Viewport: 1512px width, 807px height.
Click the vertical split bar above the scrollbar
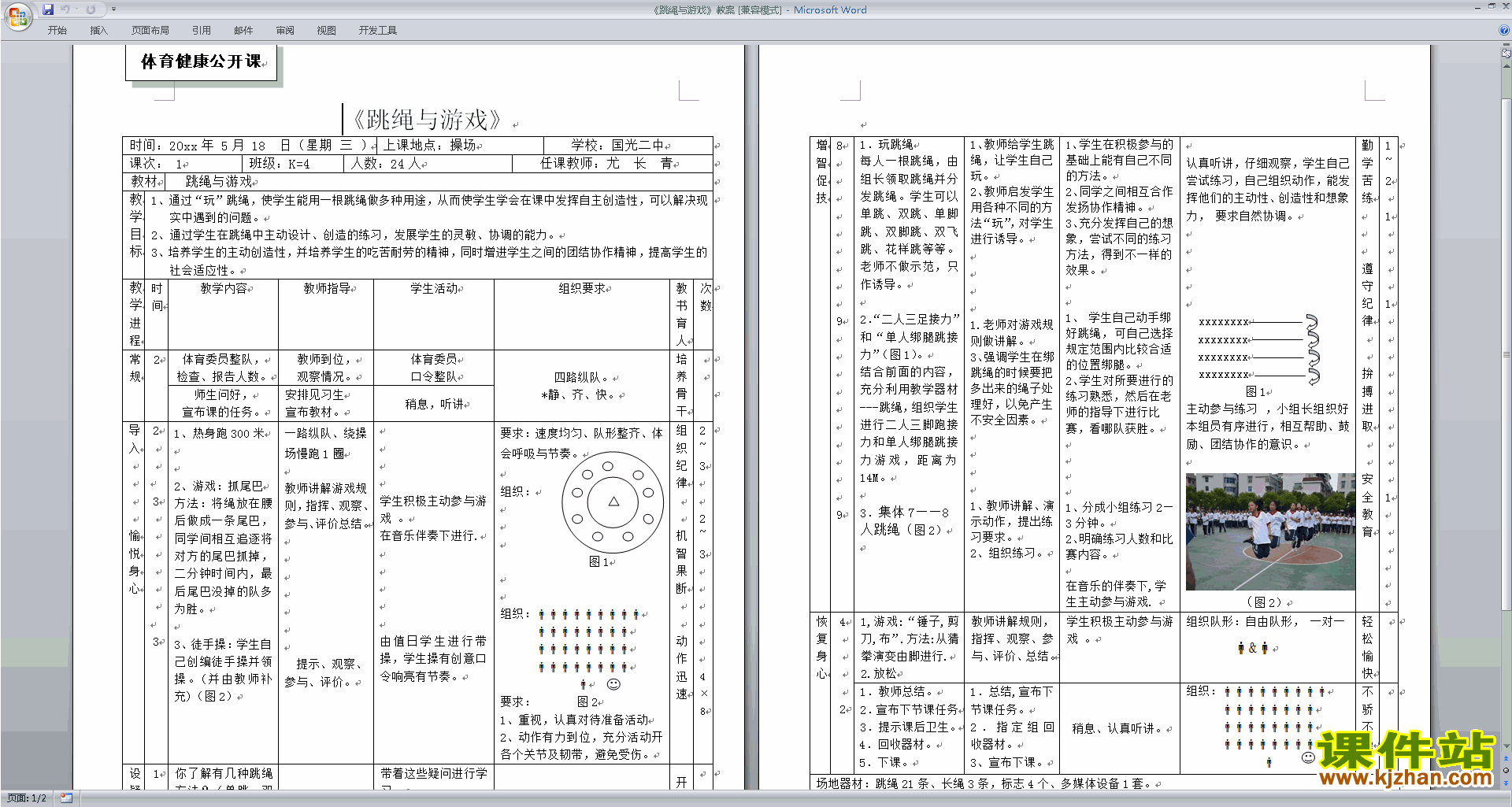(1506, 46)
